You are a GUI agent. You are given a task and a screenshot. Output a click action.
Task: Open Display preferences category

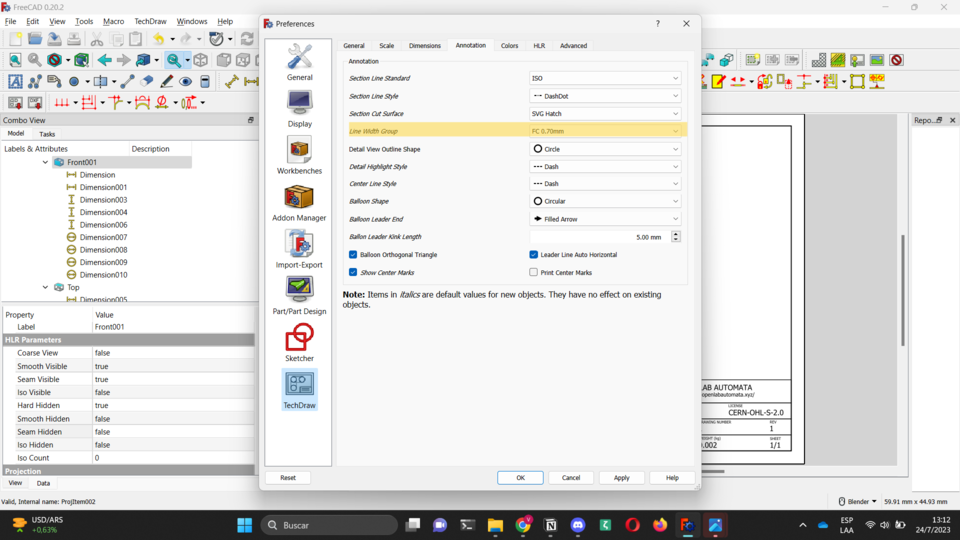pyautogui.click(x=299, y=109)
